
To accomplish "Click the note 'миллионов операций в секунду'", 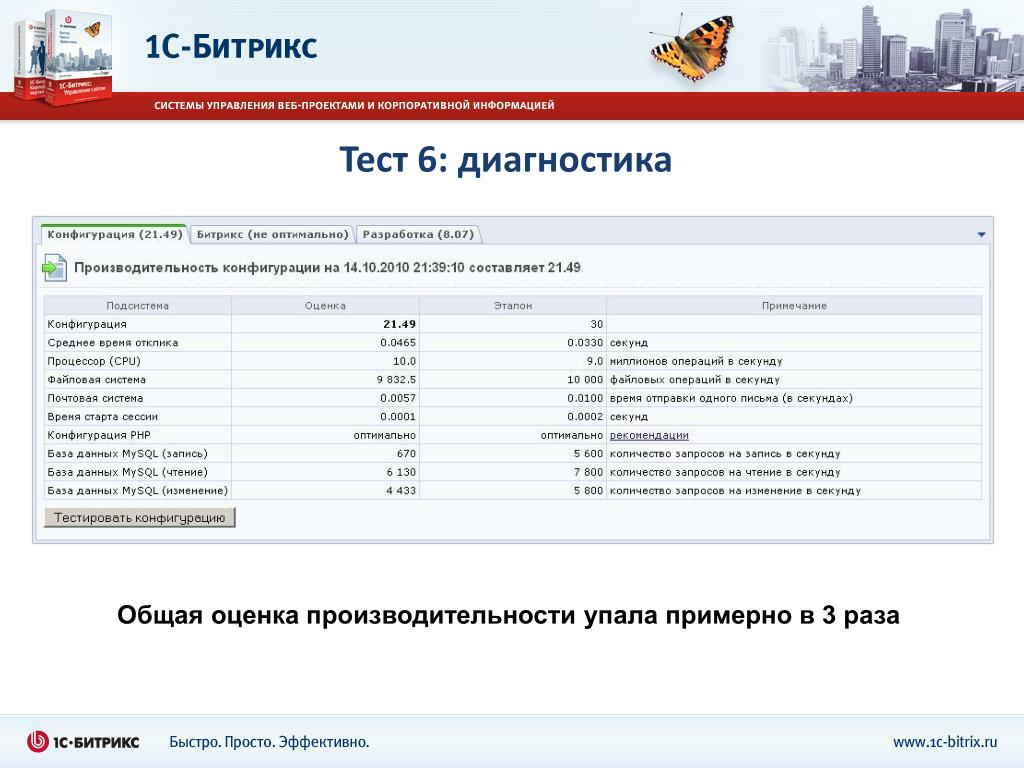I will click(696, 361).
